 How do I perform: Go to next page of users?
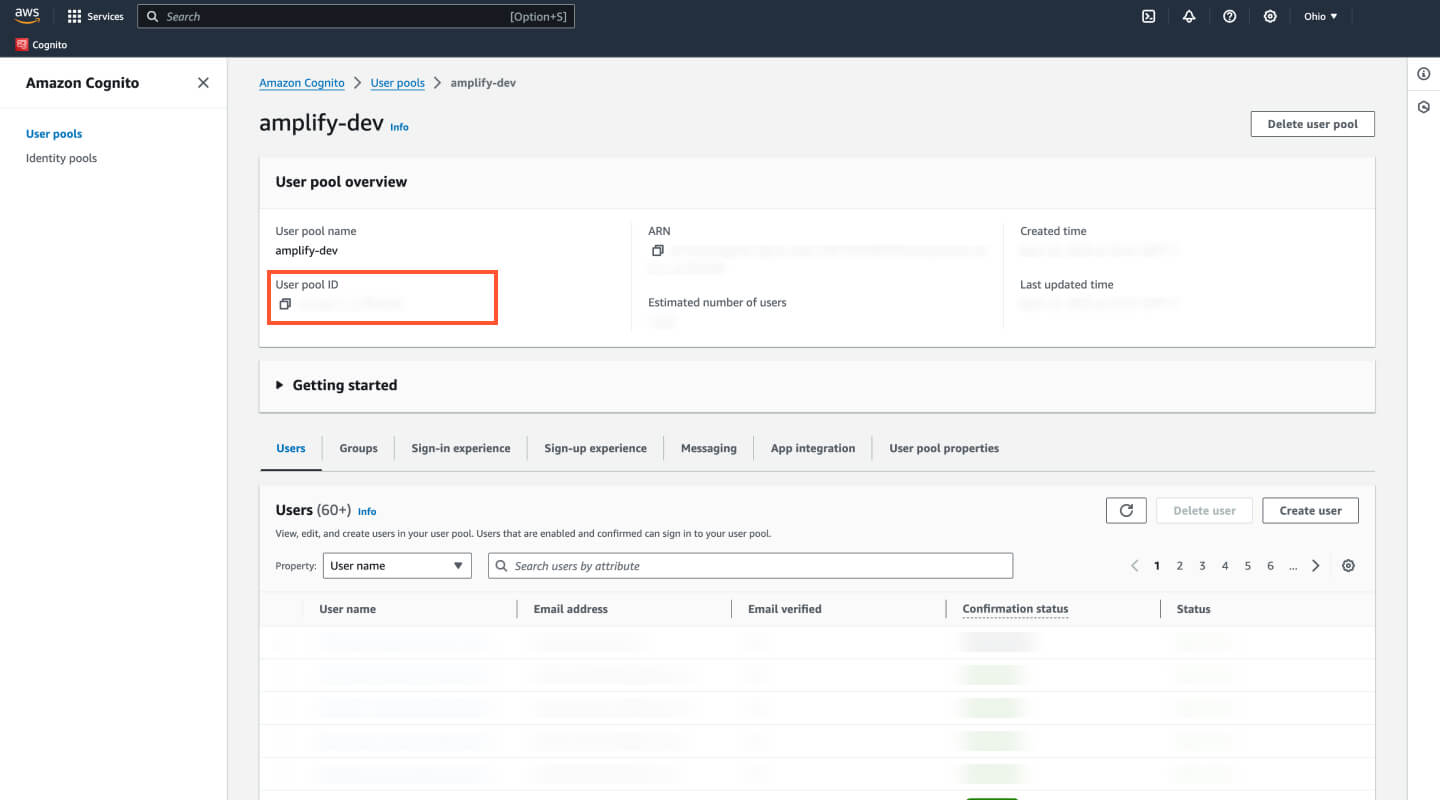click(x=1316, y=566)
